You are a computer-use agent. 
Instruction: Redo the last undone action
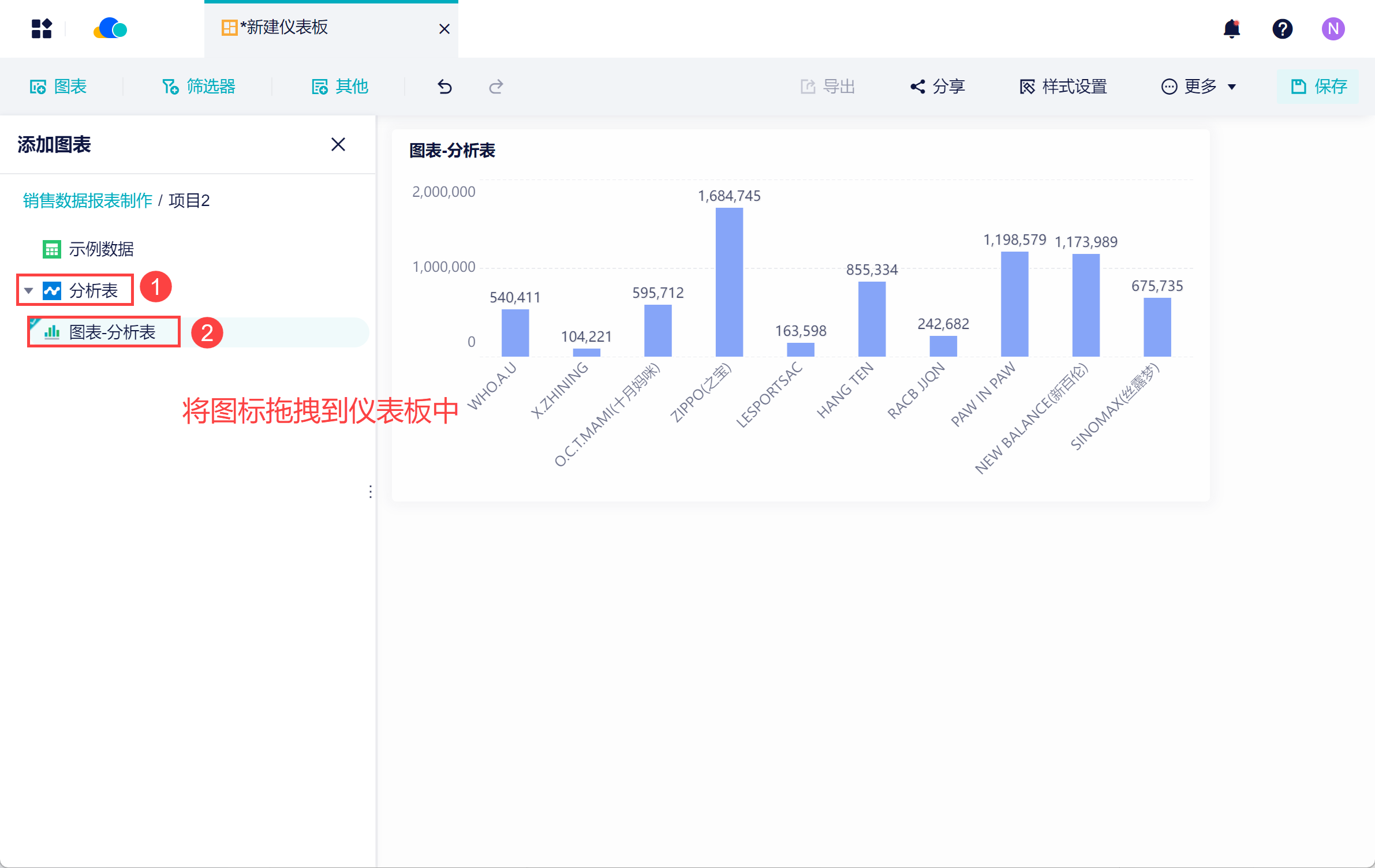496,87
